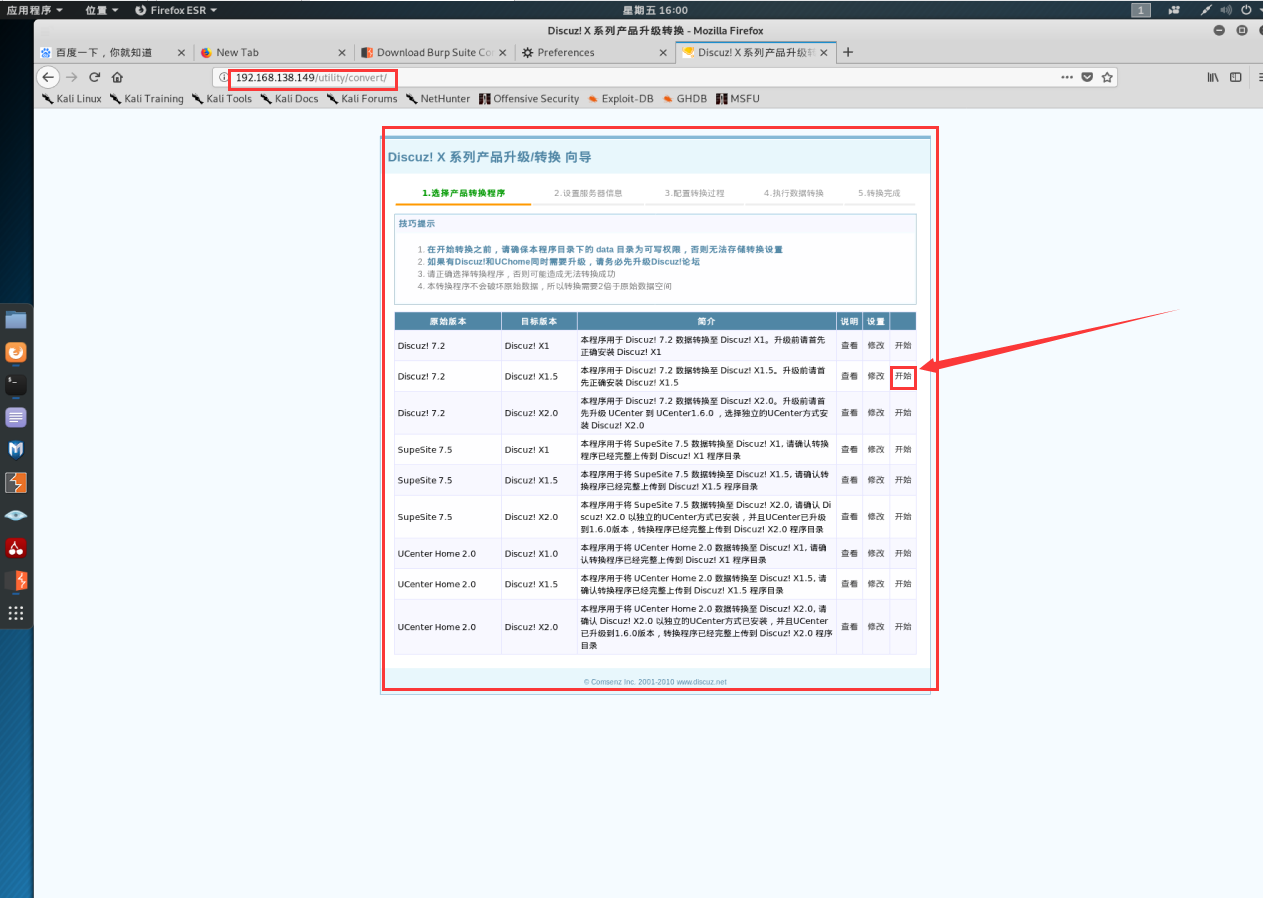Launch Metasploit from the dock
The height and width of the screenshot is (898, 1263).
[x=16, y=450]
